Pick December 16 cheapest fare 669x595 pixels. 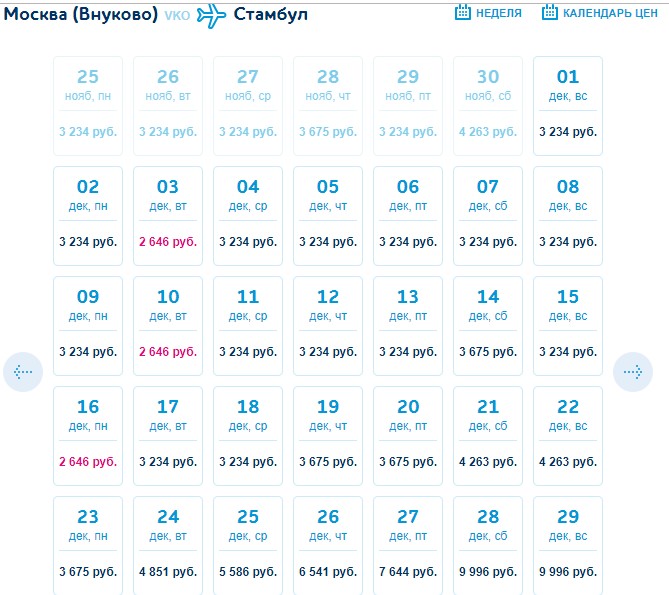pyautogui.click(x=88, y=436)
